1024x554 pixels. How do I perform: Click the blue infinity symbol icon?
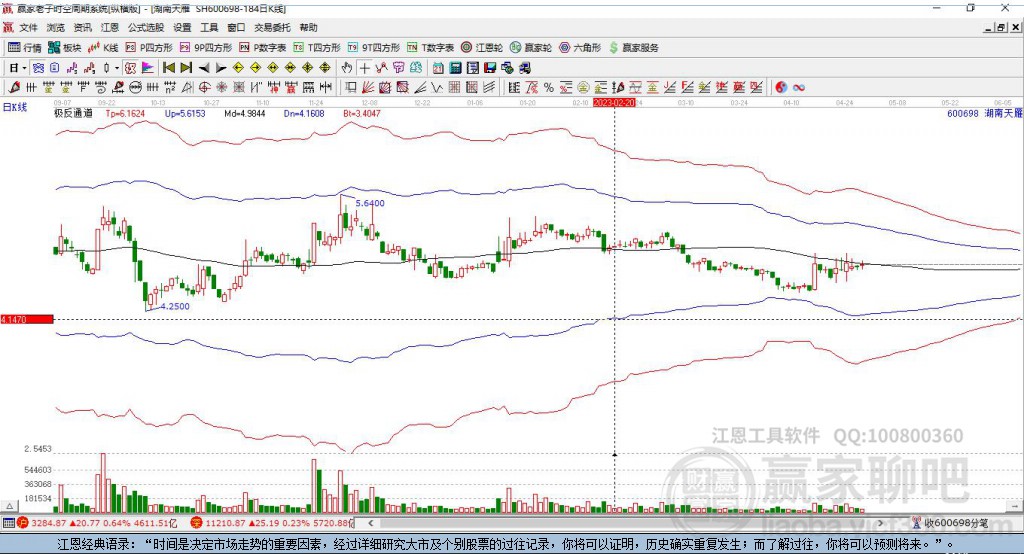click(x=799, y=87)
